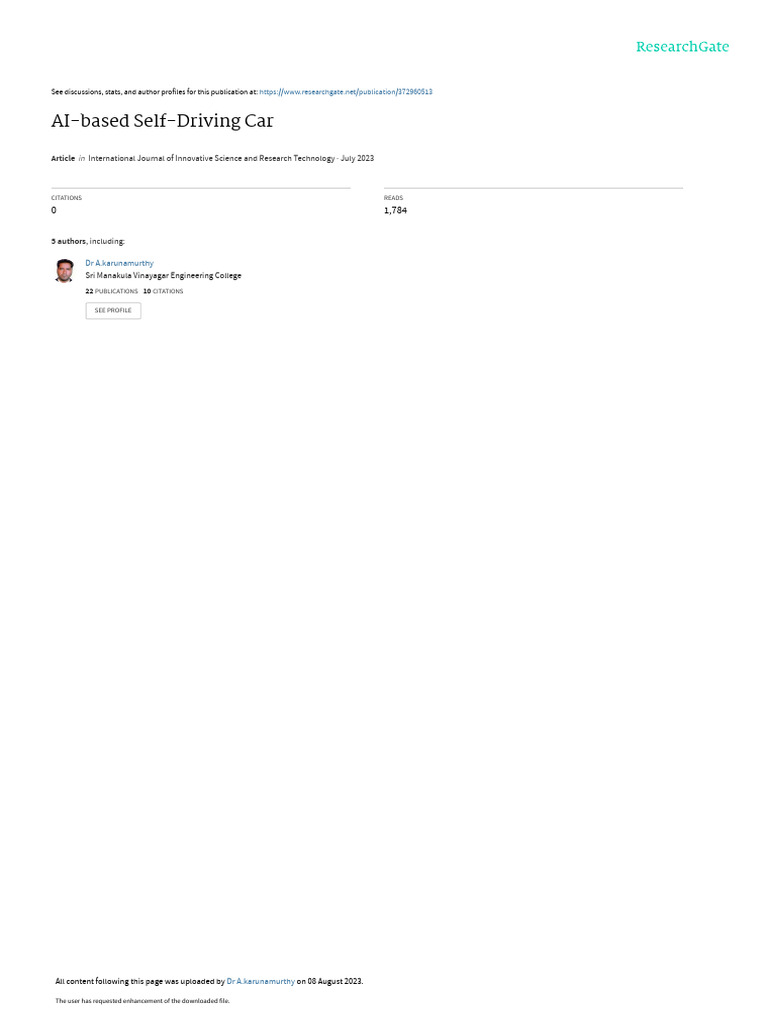Click the 22 PUBLICATIONS stat

tap(112, 291)
